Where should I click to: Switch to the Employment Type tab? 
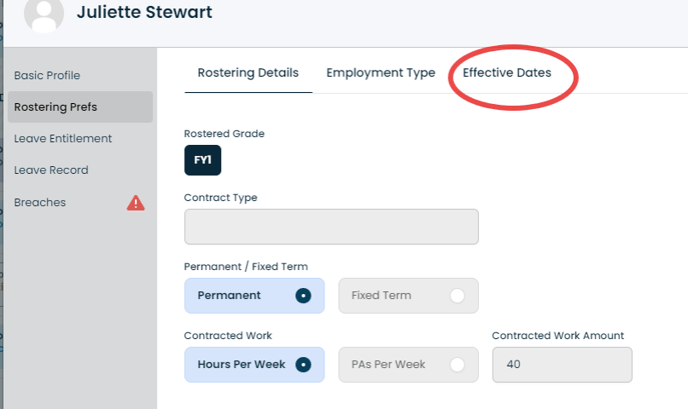coord(381,73)
